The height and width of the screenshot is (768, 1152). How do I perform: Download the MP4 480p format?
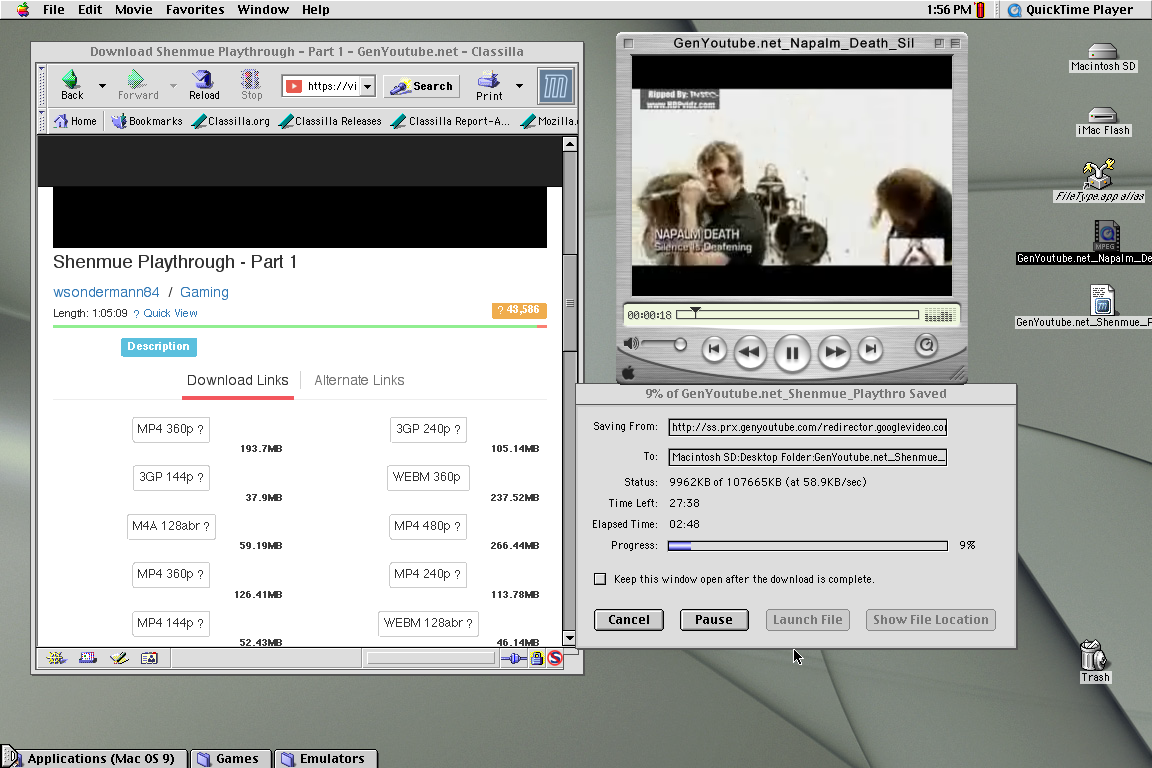click(428, 526)
